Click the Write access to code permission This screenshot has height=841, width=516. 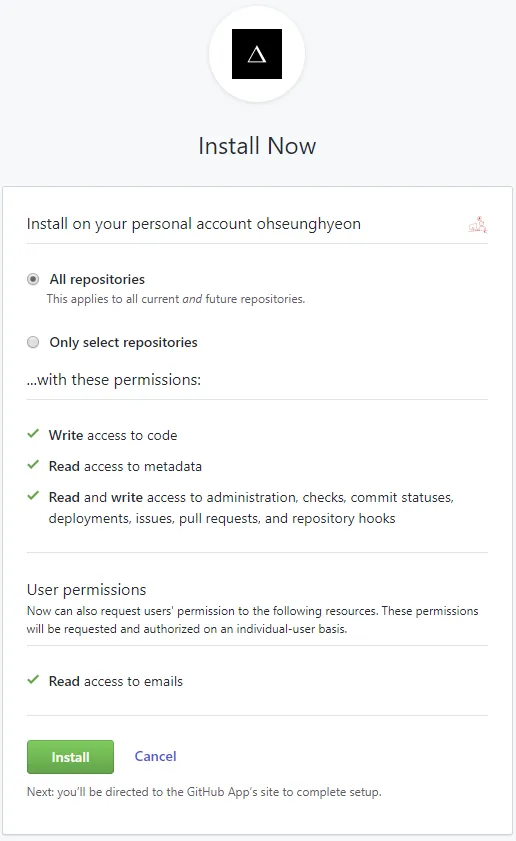(x=113, y=436)
